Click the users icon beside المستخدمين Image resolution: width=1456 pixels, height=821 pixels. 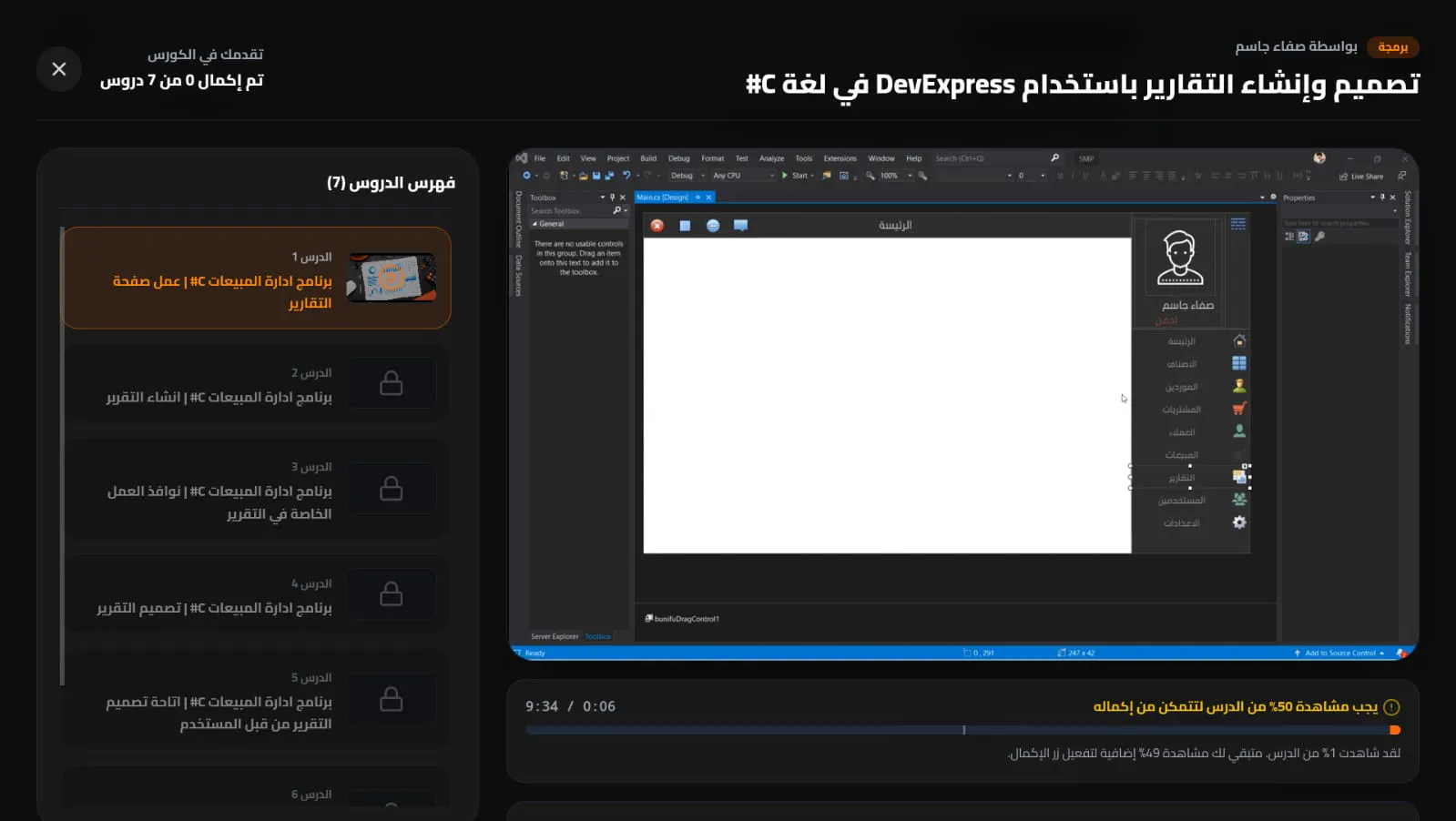tap(1239, 500)
